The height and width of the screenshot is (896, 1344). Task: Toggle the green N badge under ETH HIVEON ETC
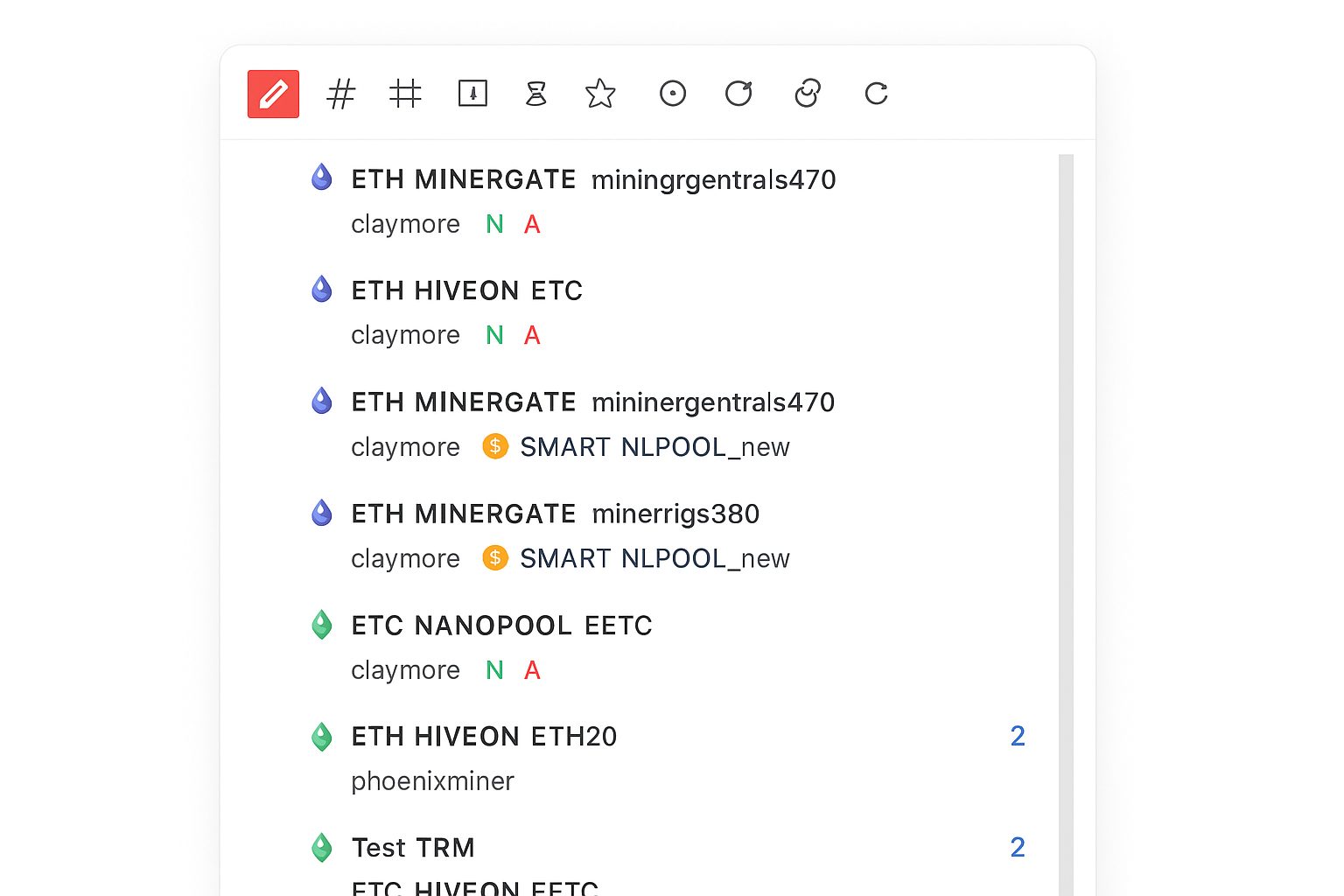(x=493, y=335)
